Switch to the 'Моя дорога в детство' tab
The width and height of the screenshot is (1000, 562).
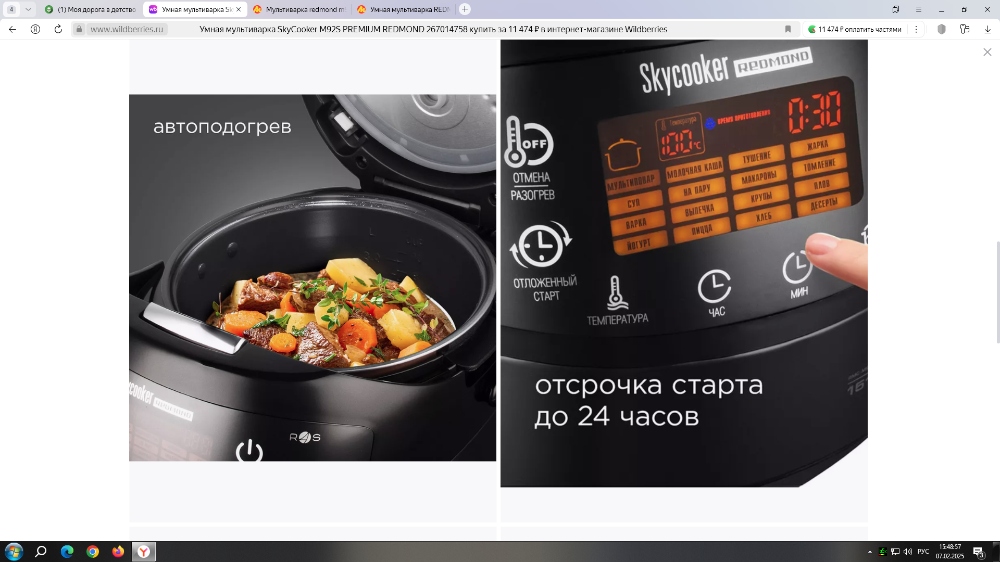pos(91,10)
